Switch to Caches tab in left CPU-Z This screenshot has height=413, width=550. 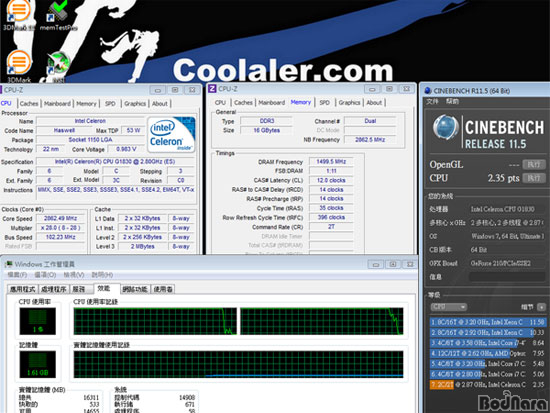[x=29, y=104]
